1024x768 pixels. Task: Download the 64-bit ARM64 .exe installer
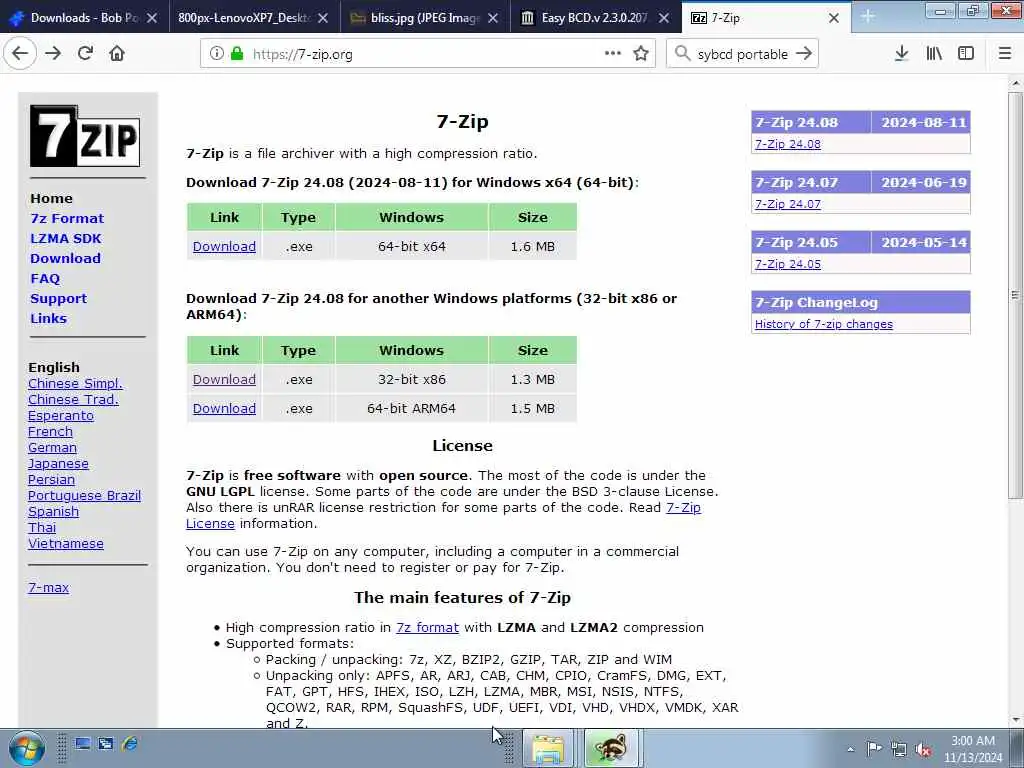click(x=224, y=408)
